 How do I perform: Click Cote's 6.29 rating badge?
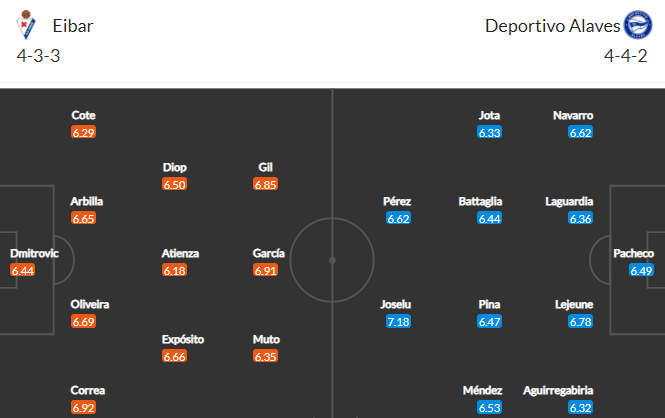pyautogui.click(x=84, y=132)
